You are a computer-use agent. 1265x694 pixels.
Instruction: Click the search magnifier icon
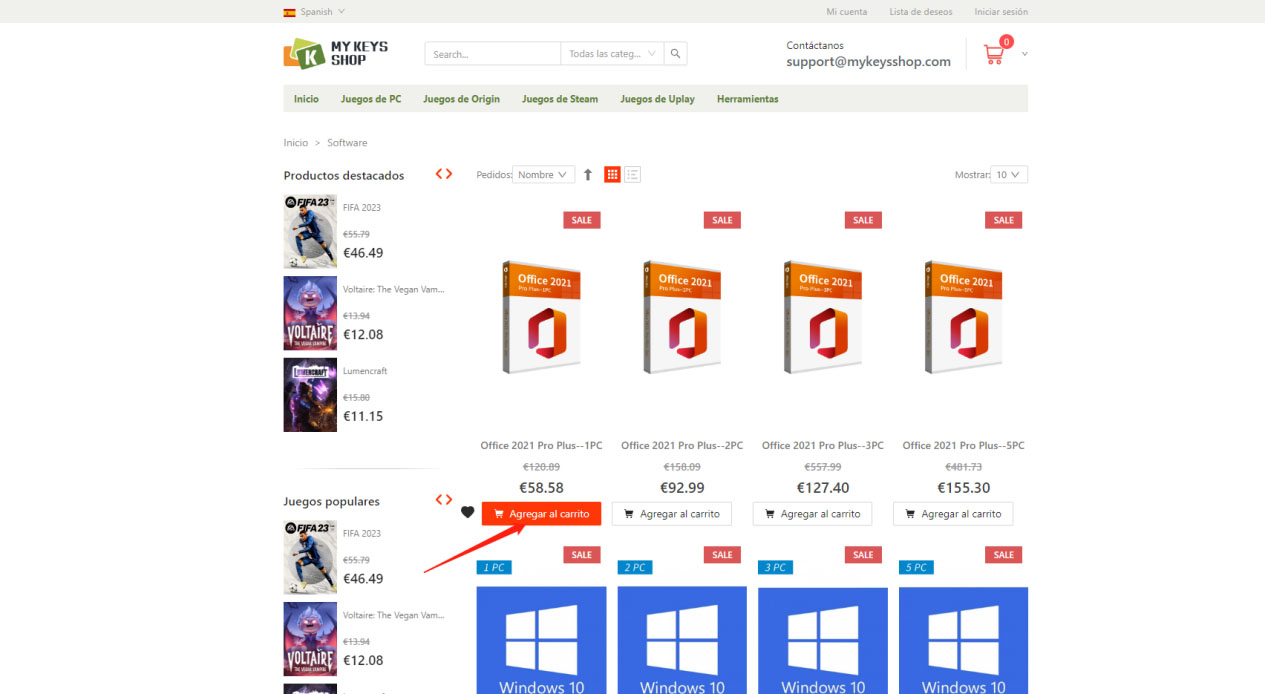676,54
